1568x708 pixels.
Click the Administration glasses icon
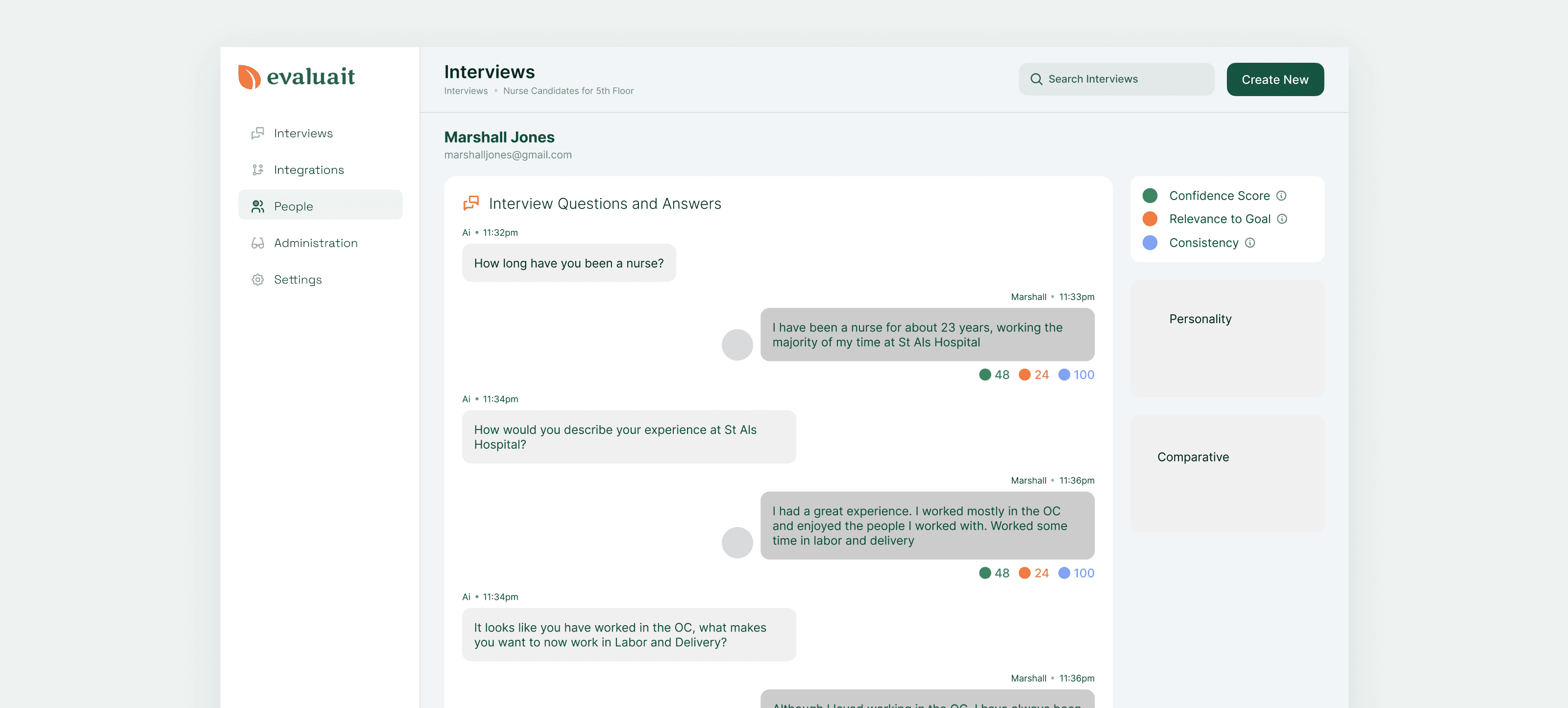tap(257, 243)
